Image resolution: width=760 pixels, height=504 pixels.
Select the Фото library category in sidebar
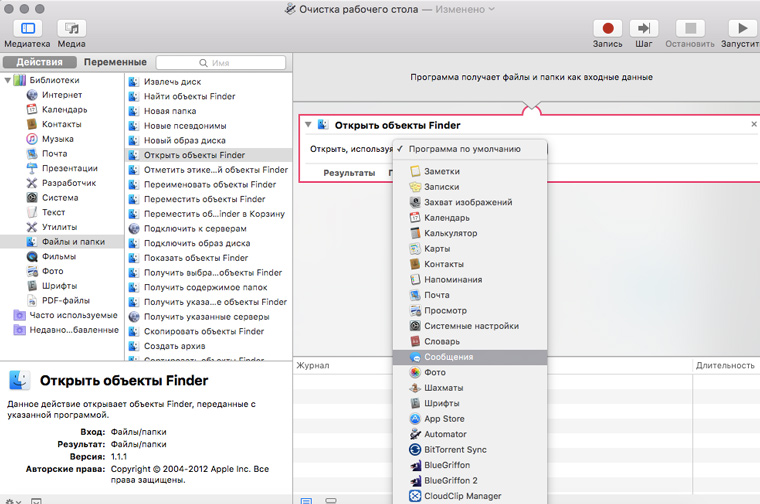(x=52, y=271)
